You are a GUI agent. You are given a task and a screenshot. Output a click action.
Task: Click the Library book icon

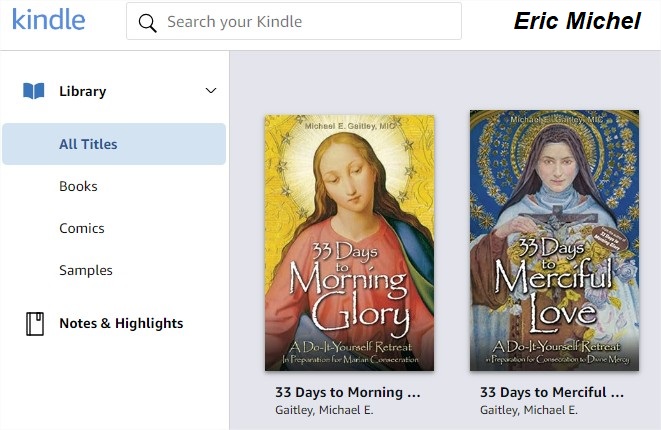[34, 91]
